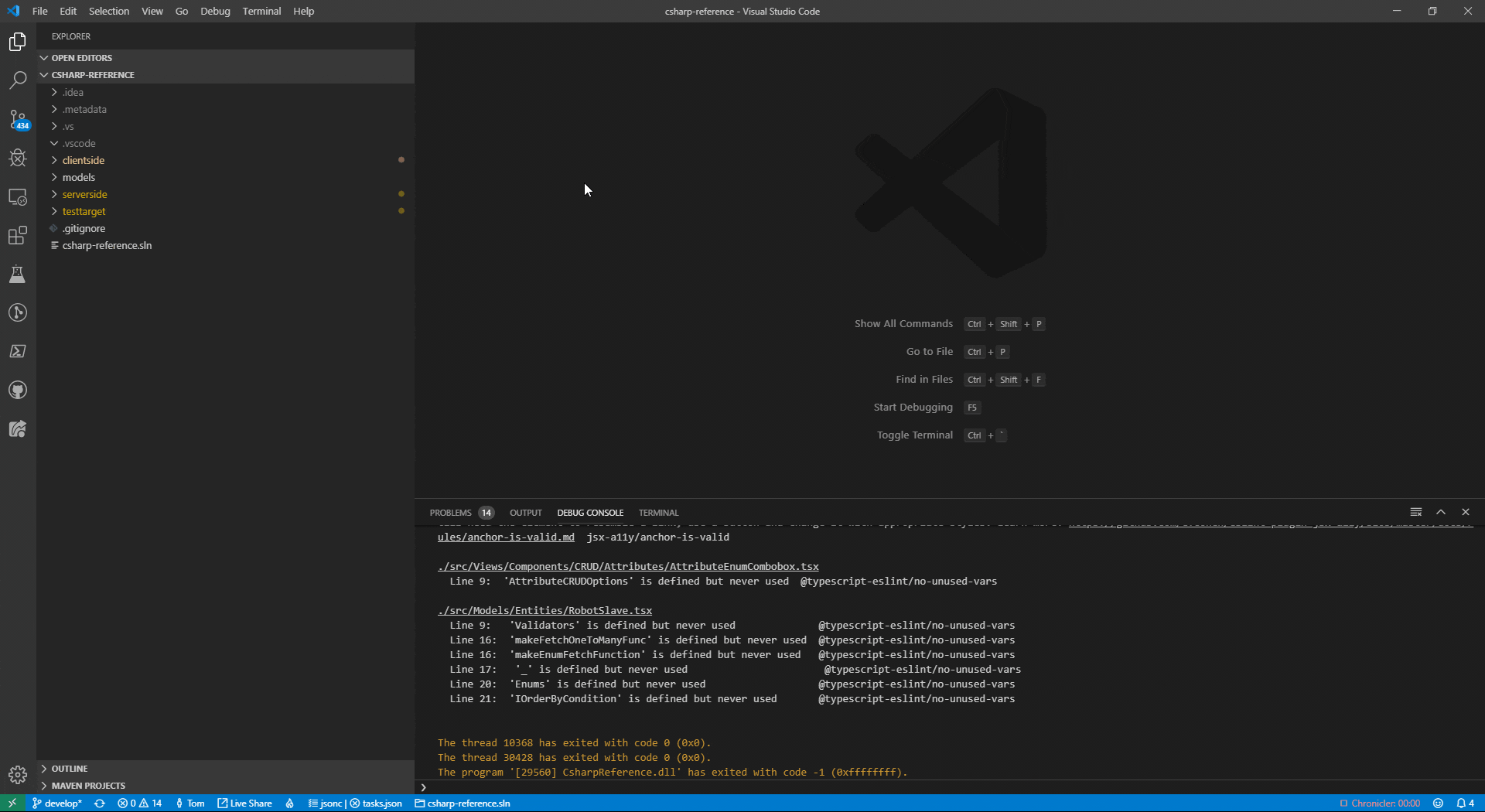Screen dimensions: 1485x812
Task: Click the synchronize changes icon in status bar
Action: point(100,803)
